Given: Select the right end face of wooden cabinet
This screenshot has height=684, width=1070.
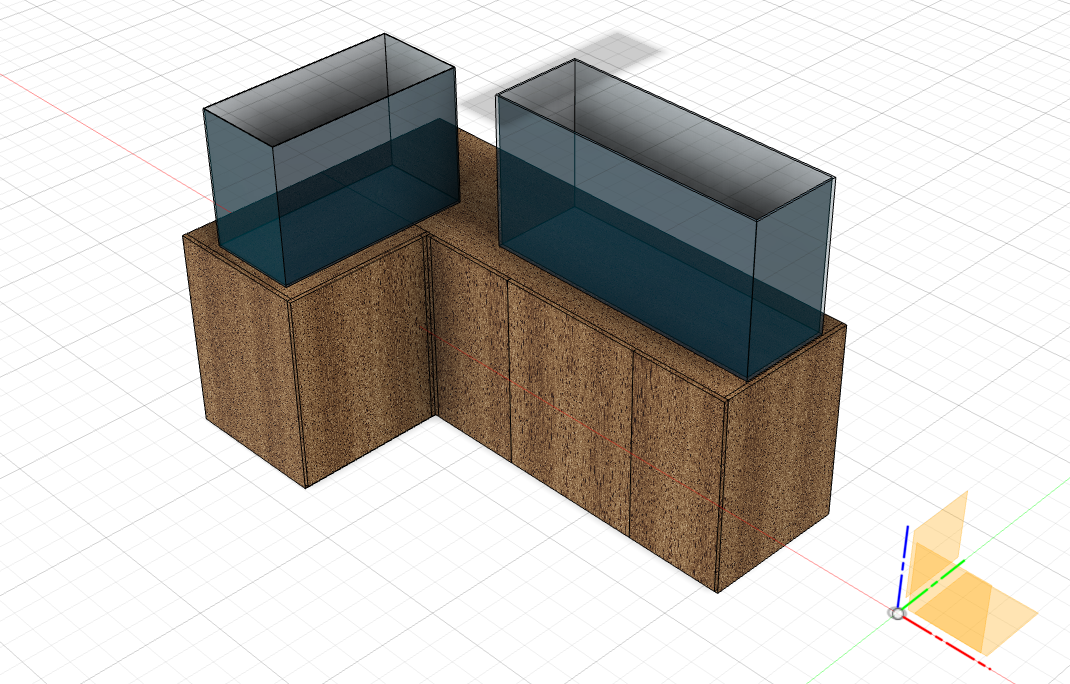Looking at the screenshot, I should point(781,457).
